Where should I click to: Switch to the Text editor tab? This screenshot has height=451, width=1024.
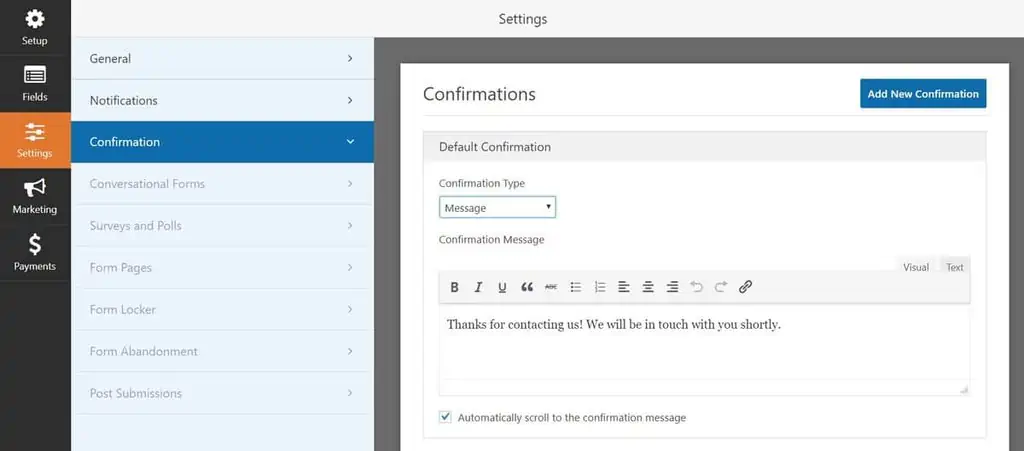pos(955,267)
